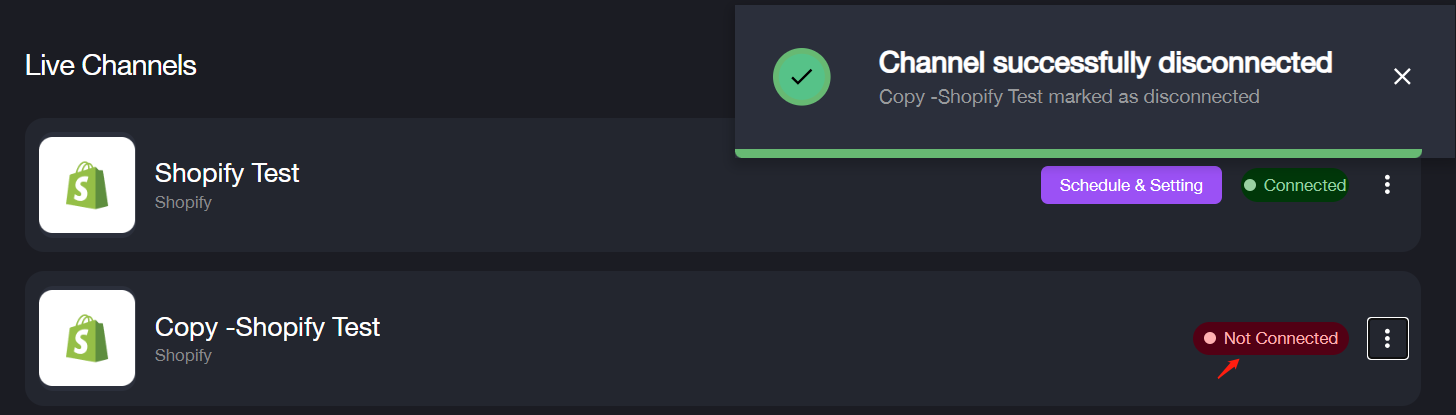The height and width of the screenshot is (415, 1456).
Task: Click the Shopify logo beside Shopify Test
Action: (x=87, y=185)
